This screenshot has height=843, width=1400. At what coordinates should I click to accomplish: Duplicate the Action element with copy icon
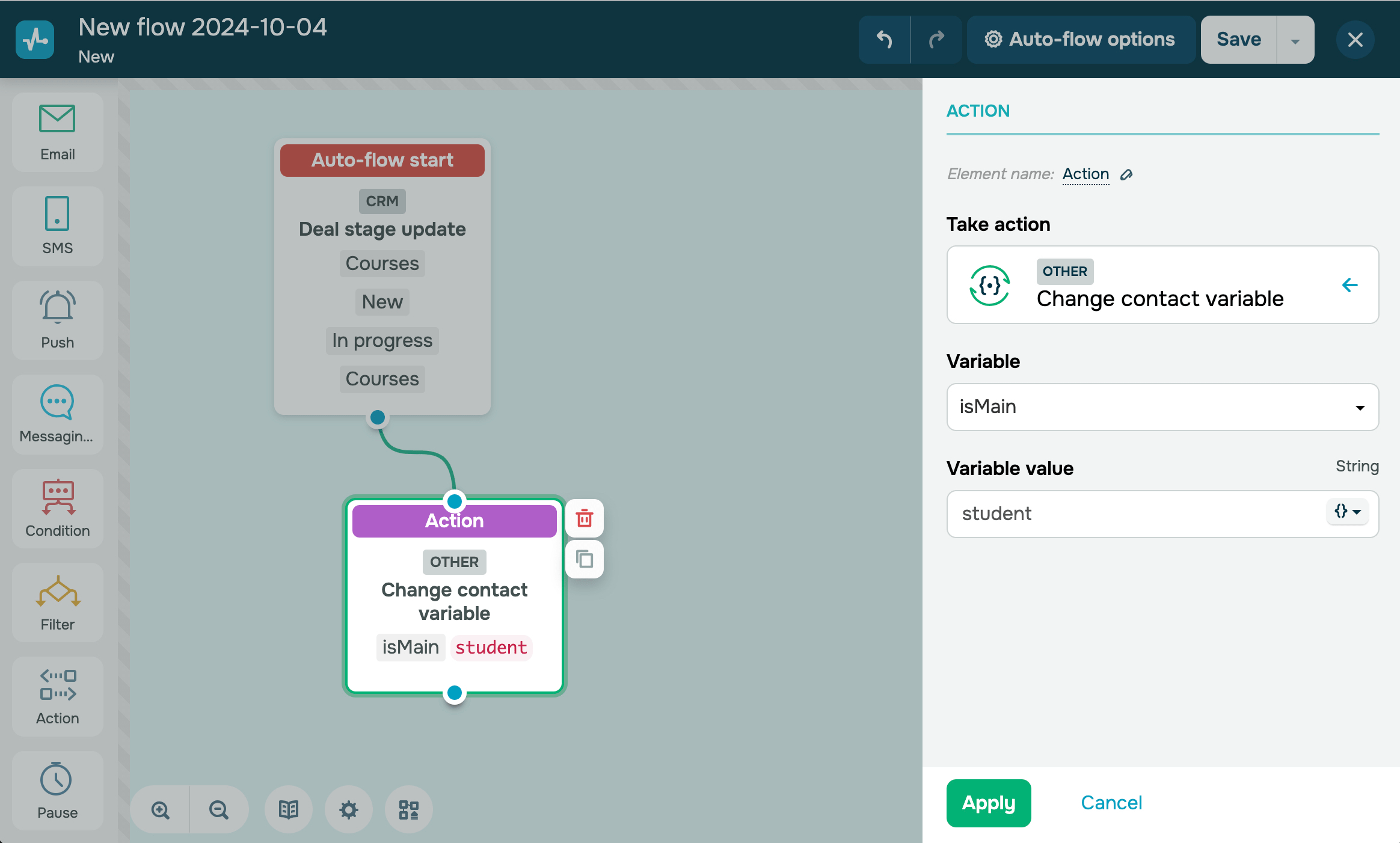point(585,559)
